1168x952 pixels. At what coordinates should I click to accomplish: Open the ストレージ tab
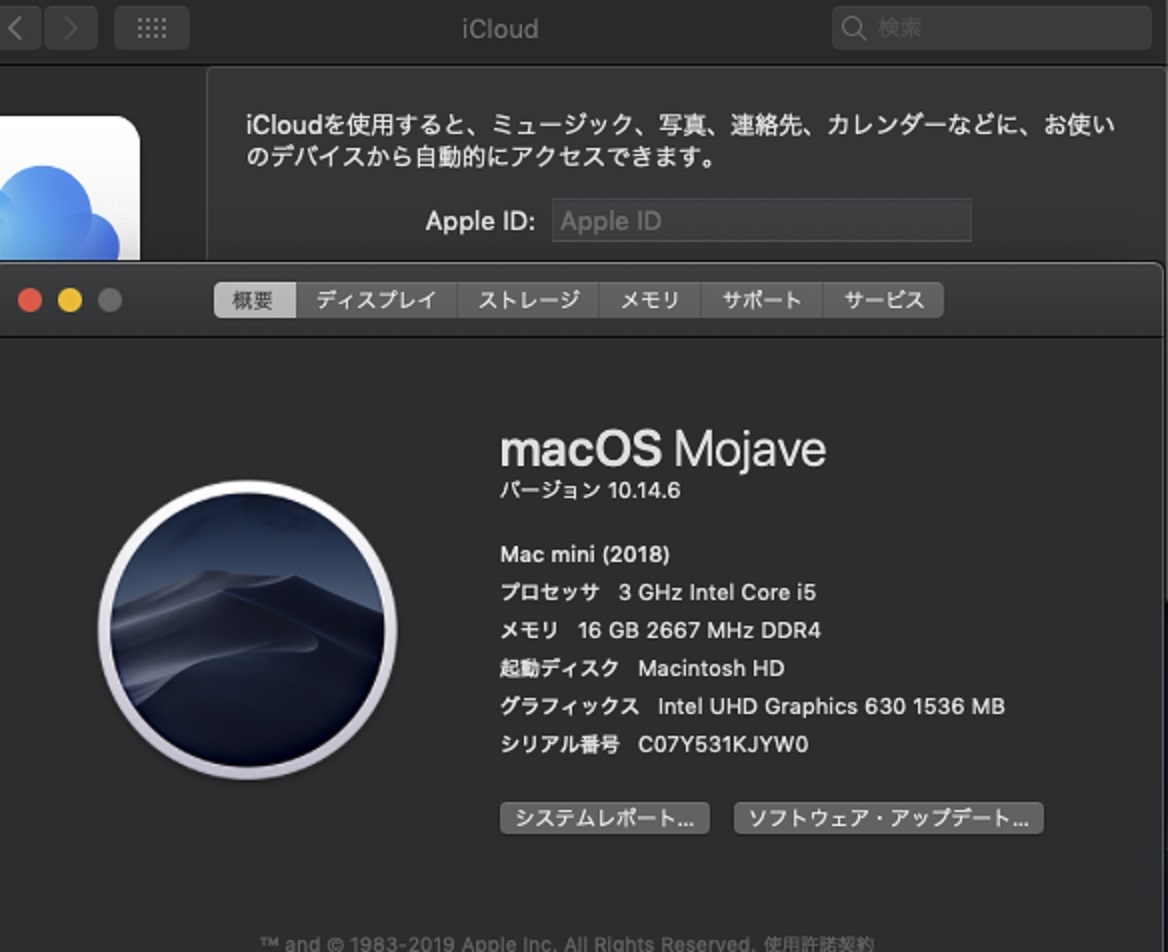pos(528,300)
